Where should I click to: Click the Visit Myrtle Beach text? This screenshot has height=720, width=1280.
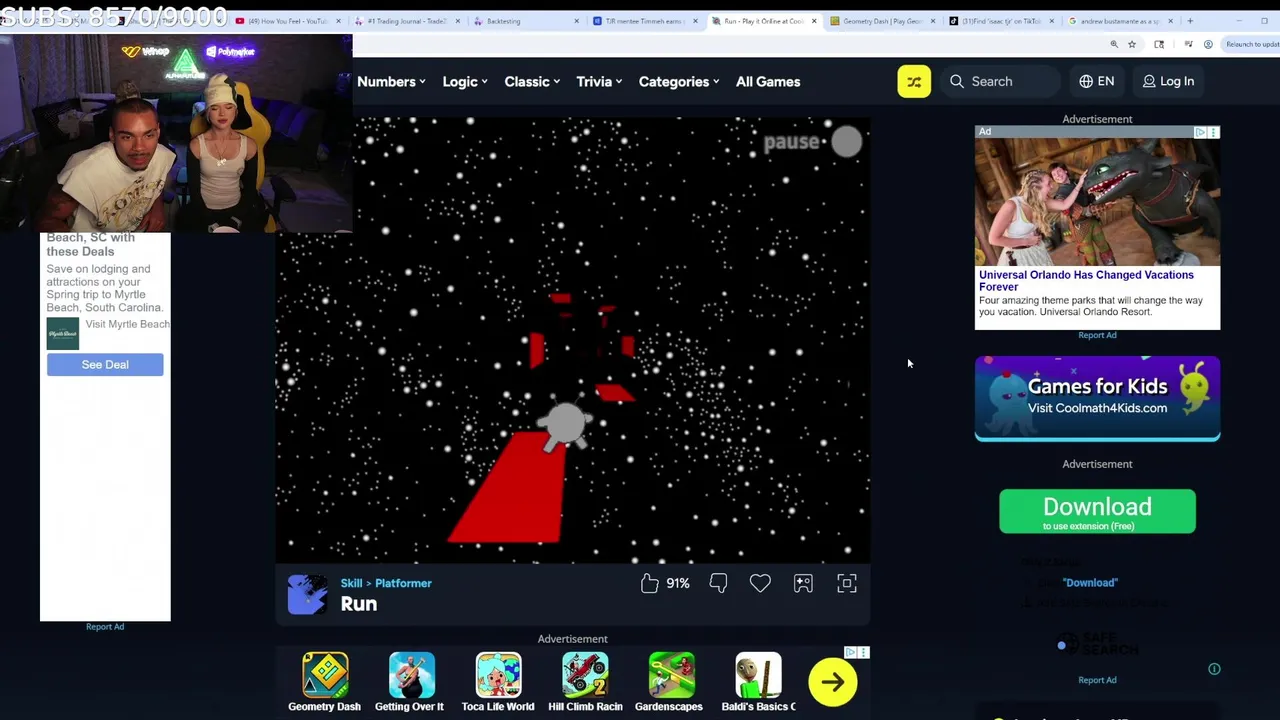(x=127, y=324)
